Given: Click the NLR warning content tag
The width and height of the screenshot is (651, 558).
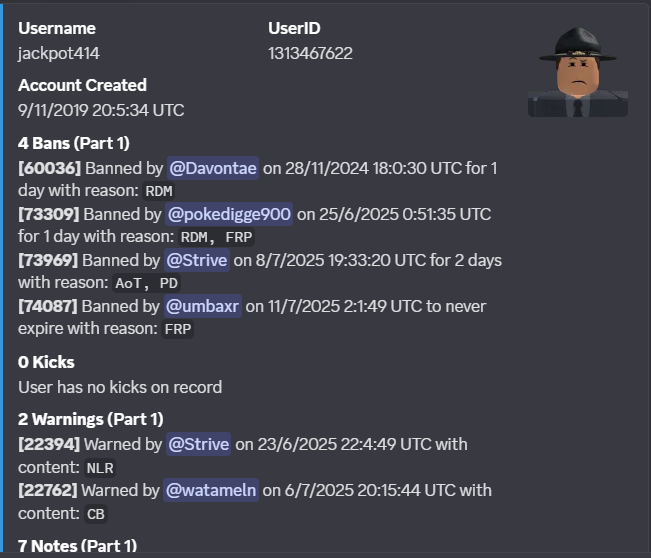Looking at the screenshot, I should (x=100, y=468).
